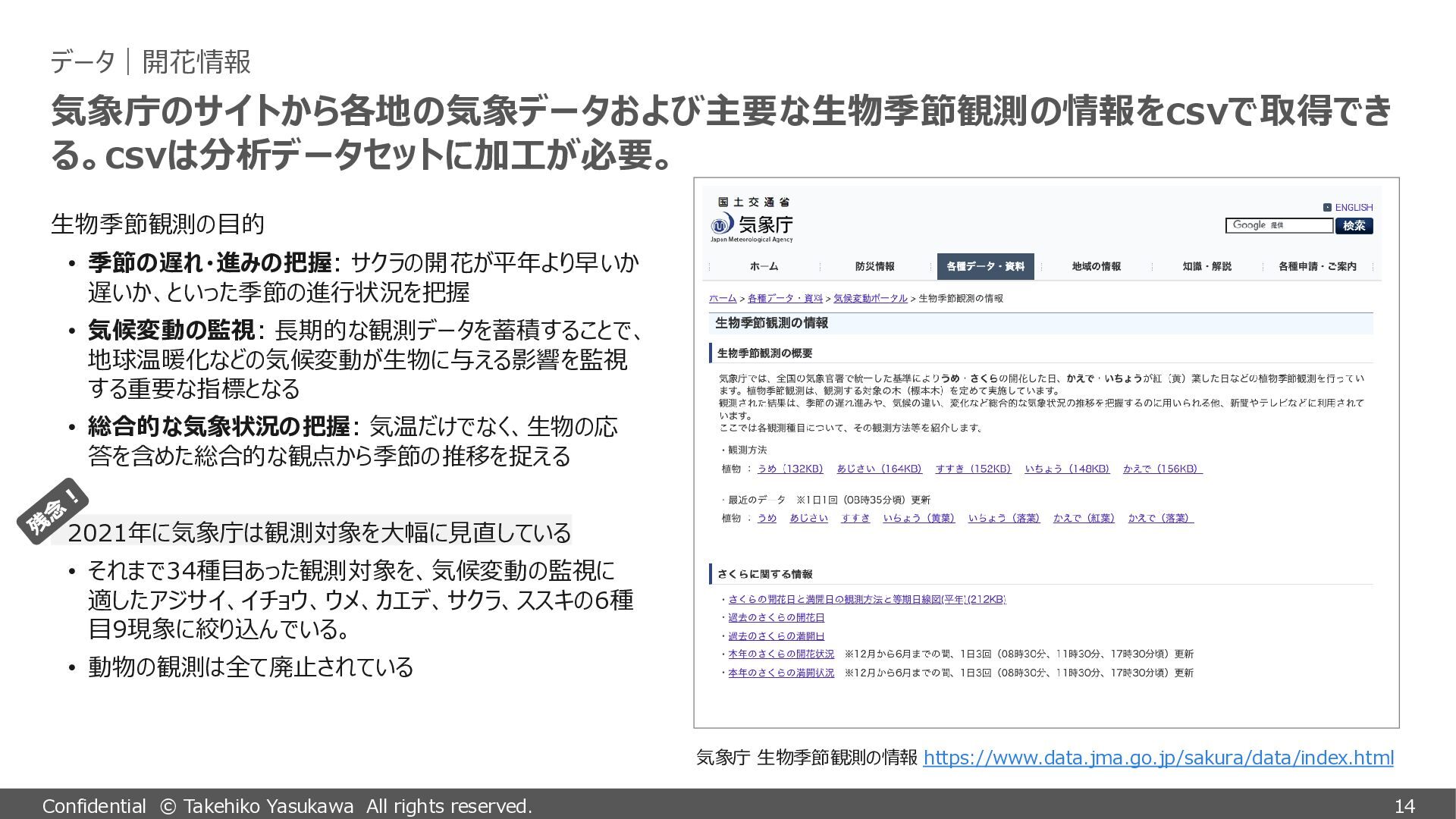The width and height of the screenshot is (1456, 819).
Task: Open the 地域の情報 navigation tab
Action: (x=1096, y=266)
